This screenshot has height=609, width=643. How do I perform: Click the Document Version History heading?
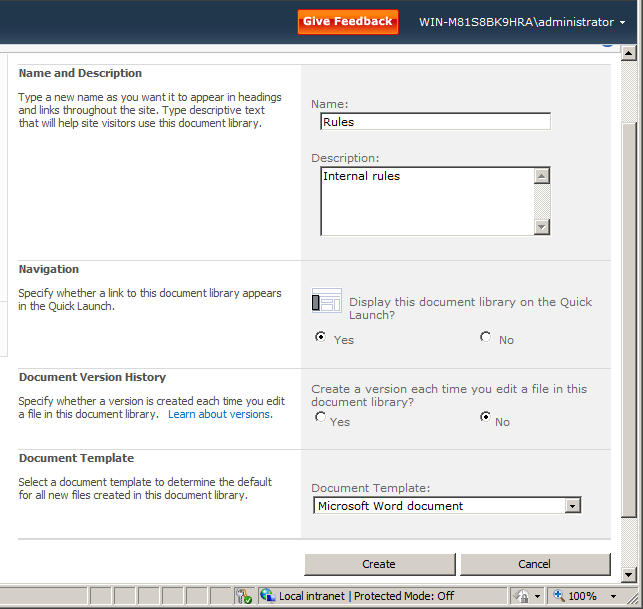point(93,377)
